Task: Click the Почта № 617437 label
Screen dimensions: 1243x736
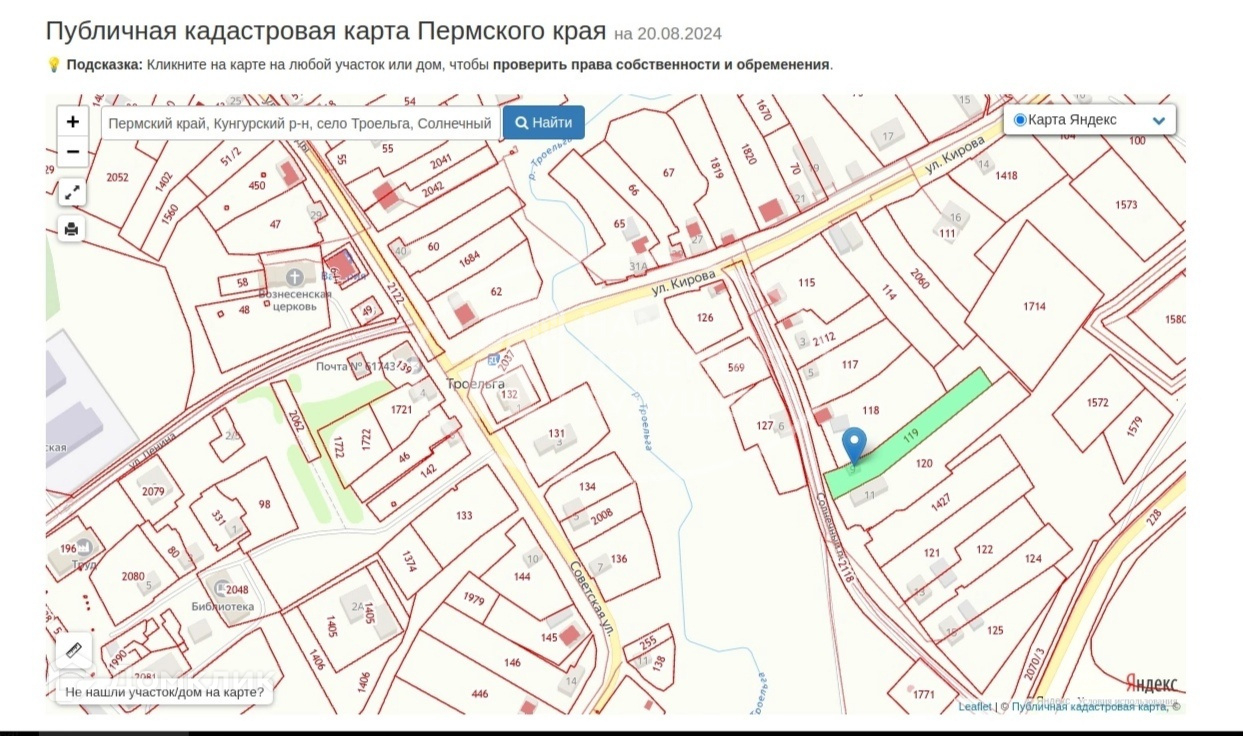Action: (355, 367)
